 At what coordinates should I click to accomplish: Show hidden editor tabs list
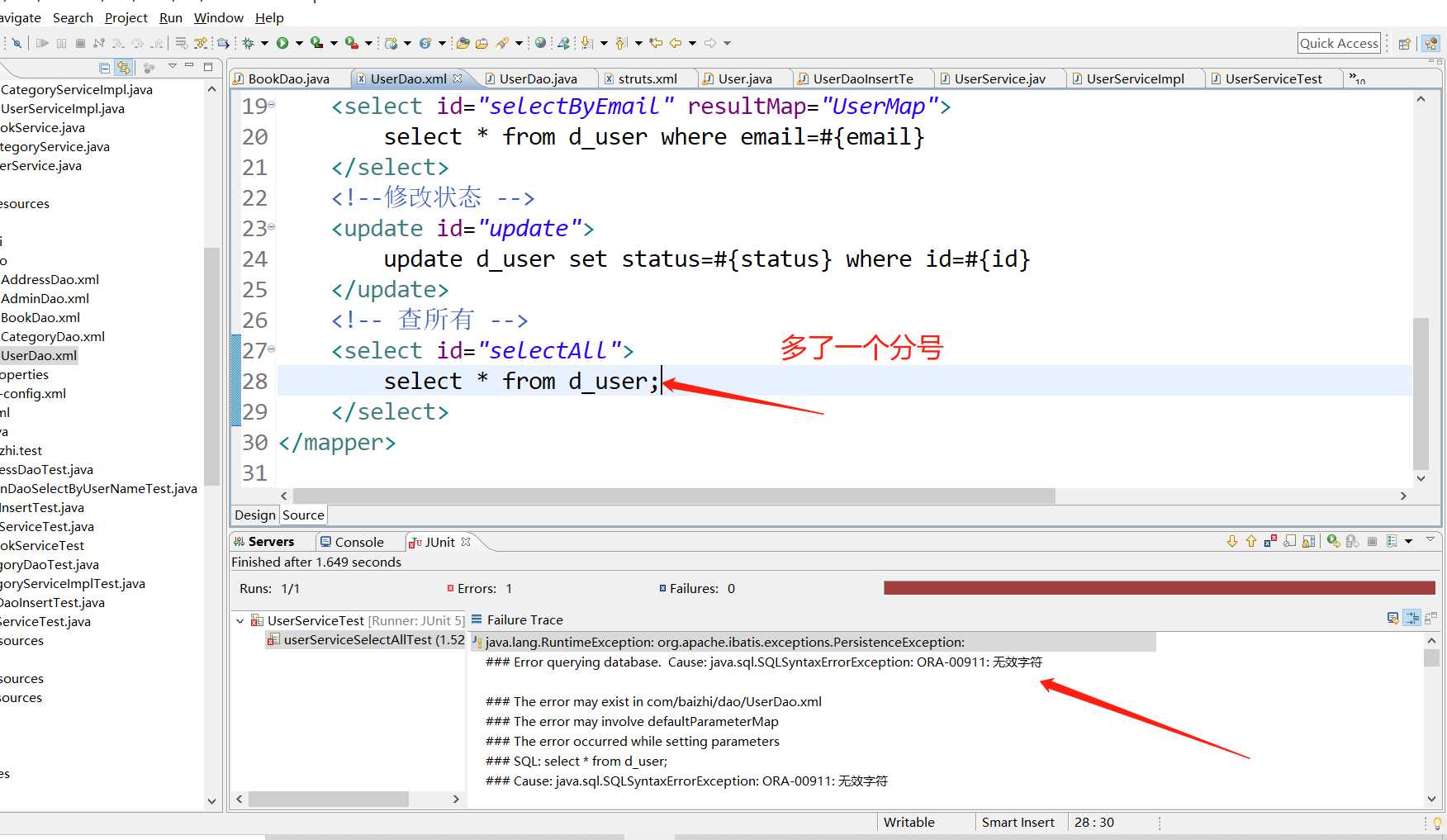[x=1357, y=78]
